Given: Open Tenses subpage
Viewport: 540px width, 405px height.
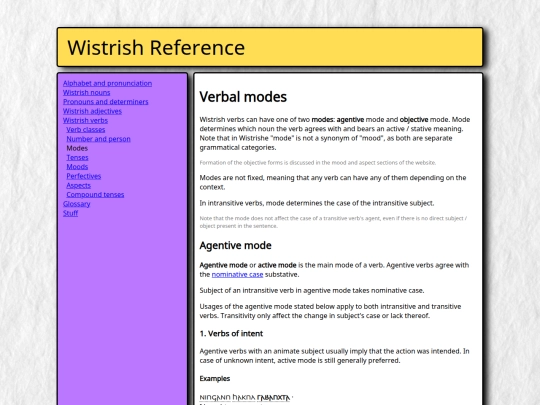Looking at the screenshot, I should point(77,158).
